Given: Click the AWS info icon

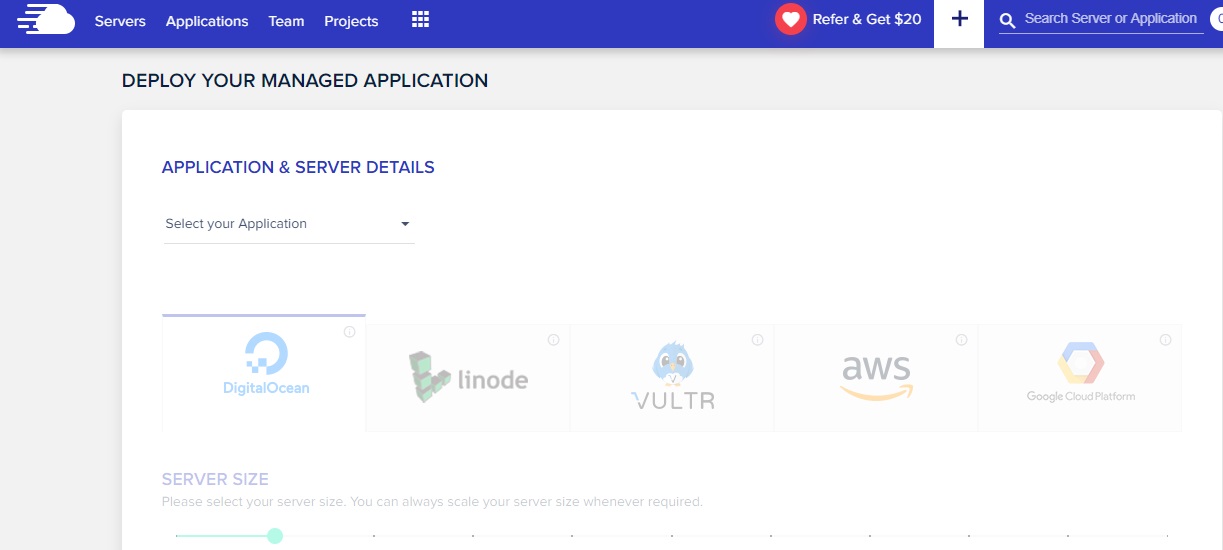Looking at the screenshot, I should pyautogui.click(x=961, y=340).
